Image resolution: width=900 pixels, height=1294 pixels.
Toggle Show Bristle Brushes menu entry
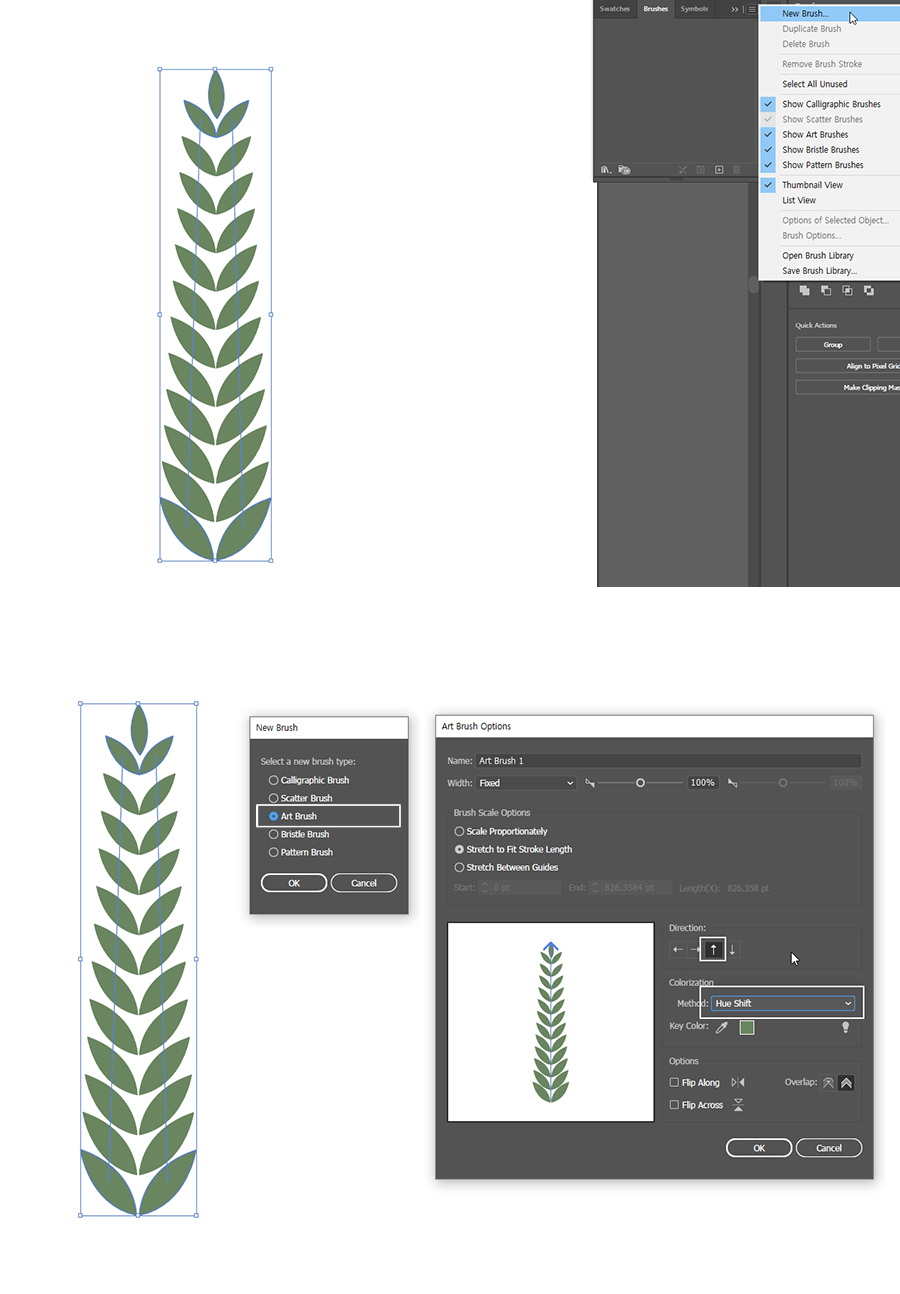830,149
